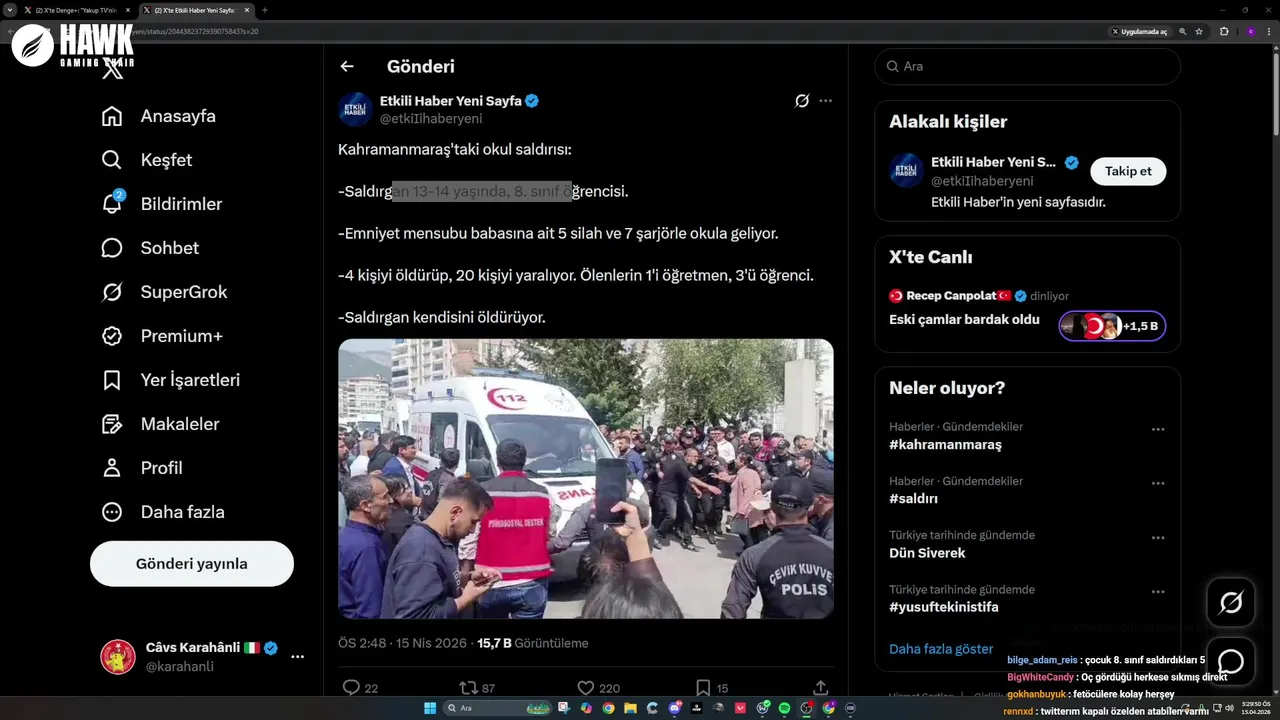Open the browser extensions puzzle icon

click(x=1224, y=31)
